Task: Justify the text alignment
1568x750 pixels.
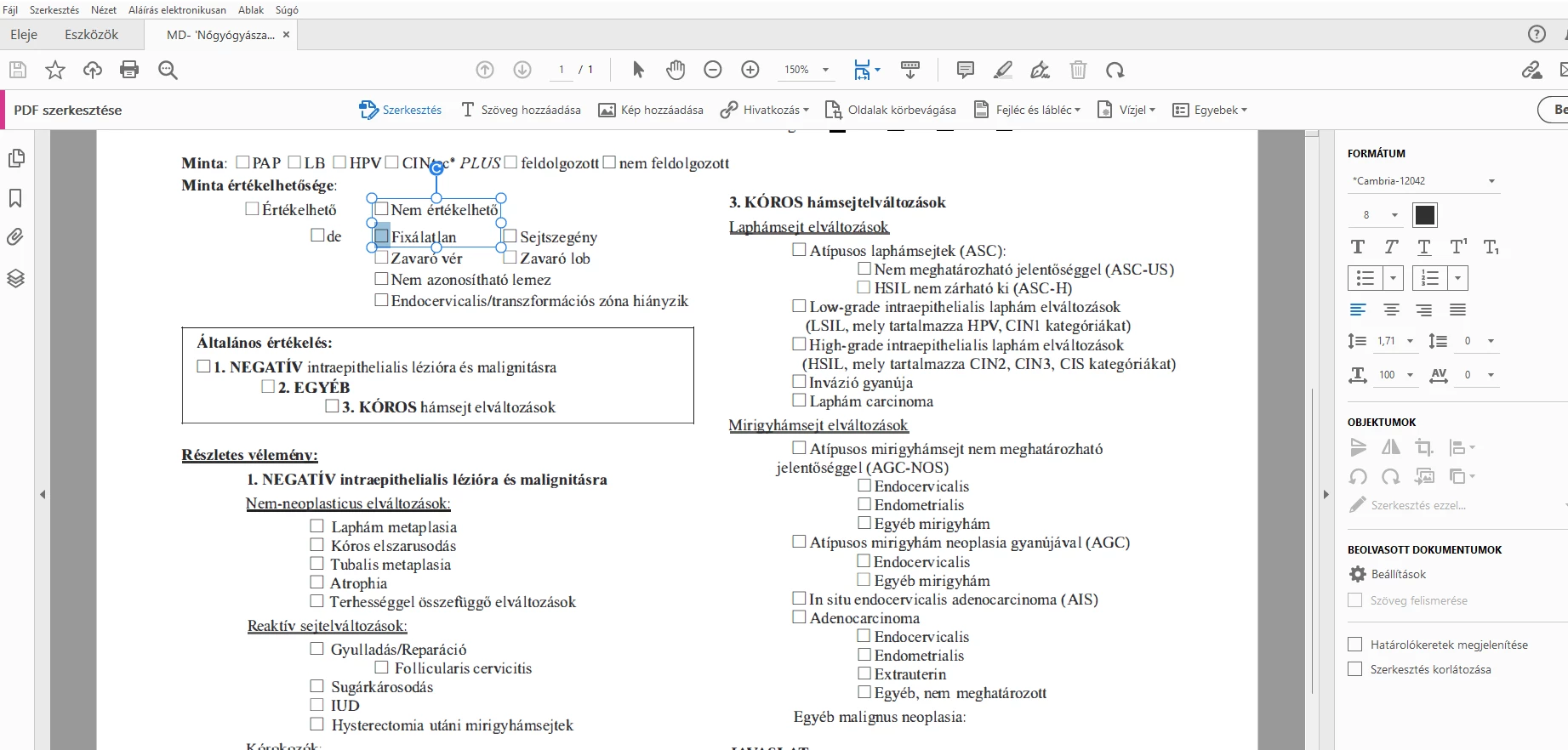Action: pos(1457,310)
